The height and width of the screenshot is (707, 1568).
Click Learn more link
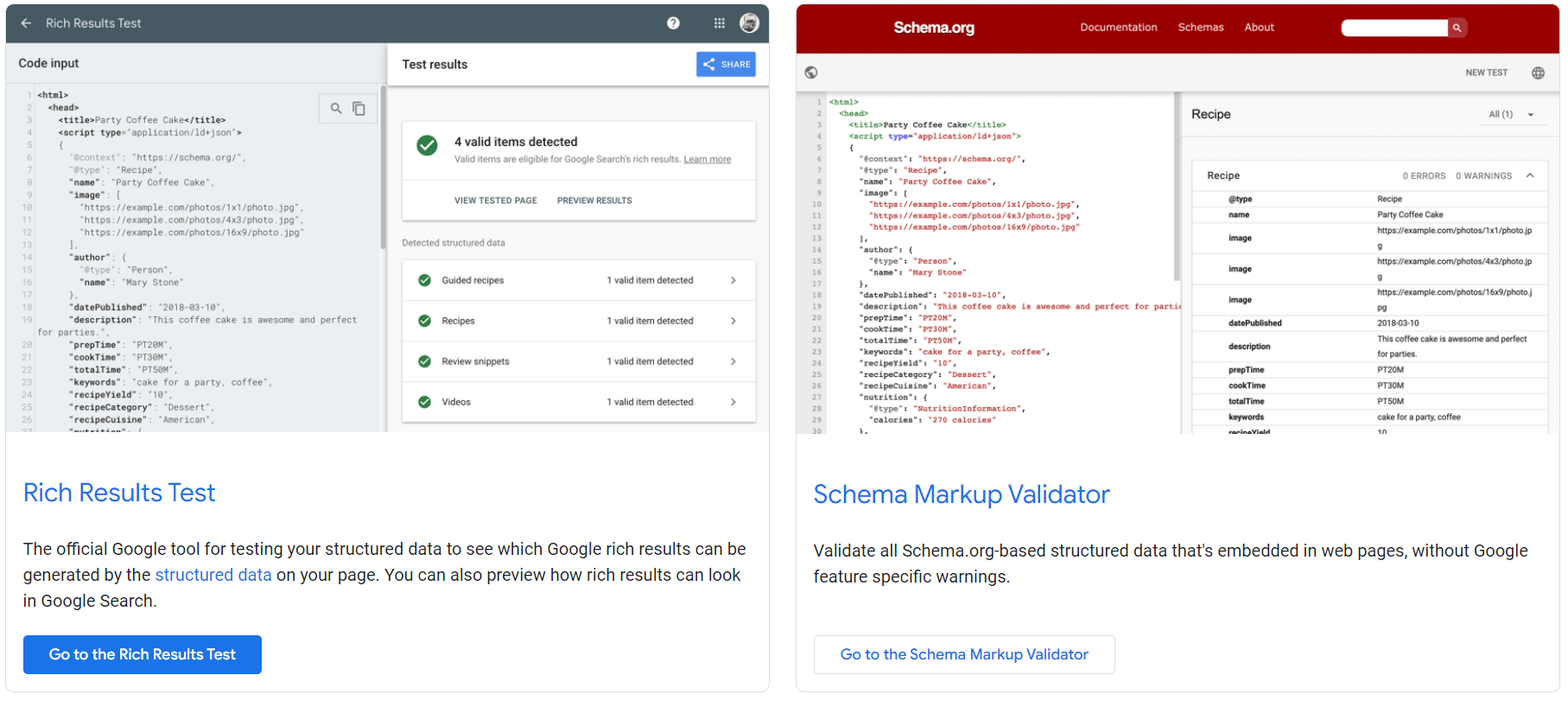click(707, 159)
